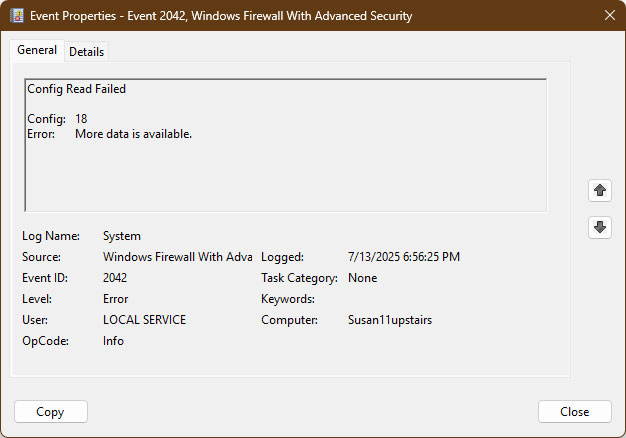Click the OpCode value "Info"
Viewport: 626px width, 438px height.
click(x=113, y=341)
